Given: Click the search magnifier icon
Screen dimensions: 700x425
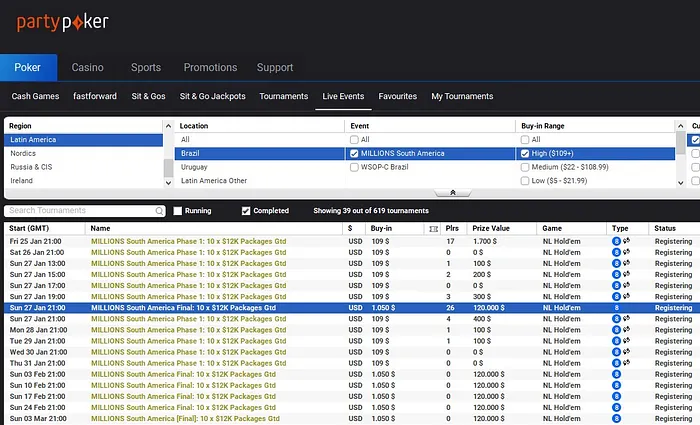Looking at the screenshot, I should tap(160, 211).
